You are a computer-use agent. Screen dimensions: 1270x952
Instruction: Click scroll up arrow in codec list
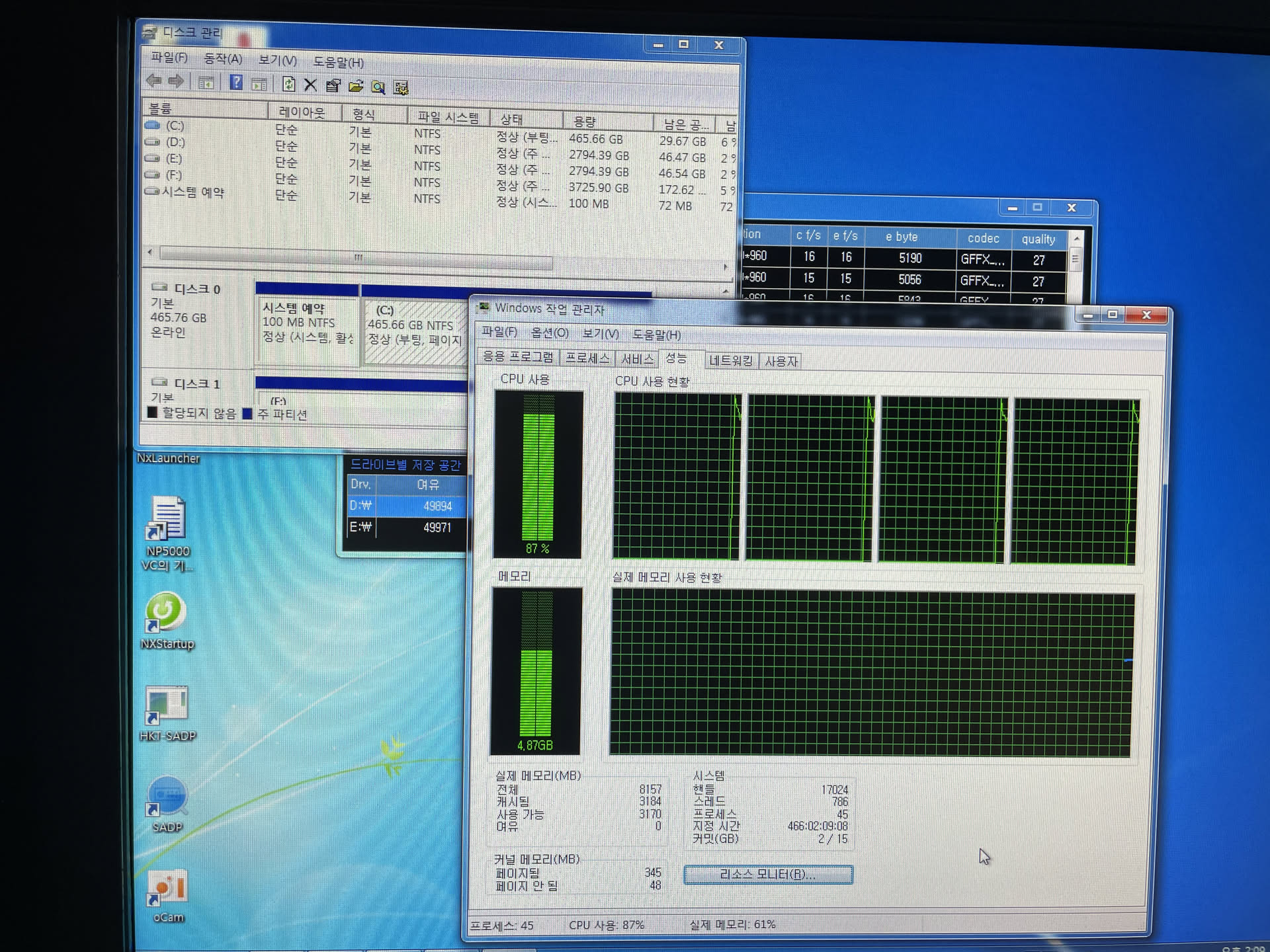coord(1077,239)
